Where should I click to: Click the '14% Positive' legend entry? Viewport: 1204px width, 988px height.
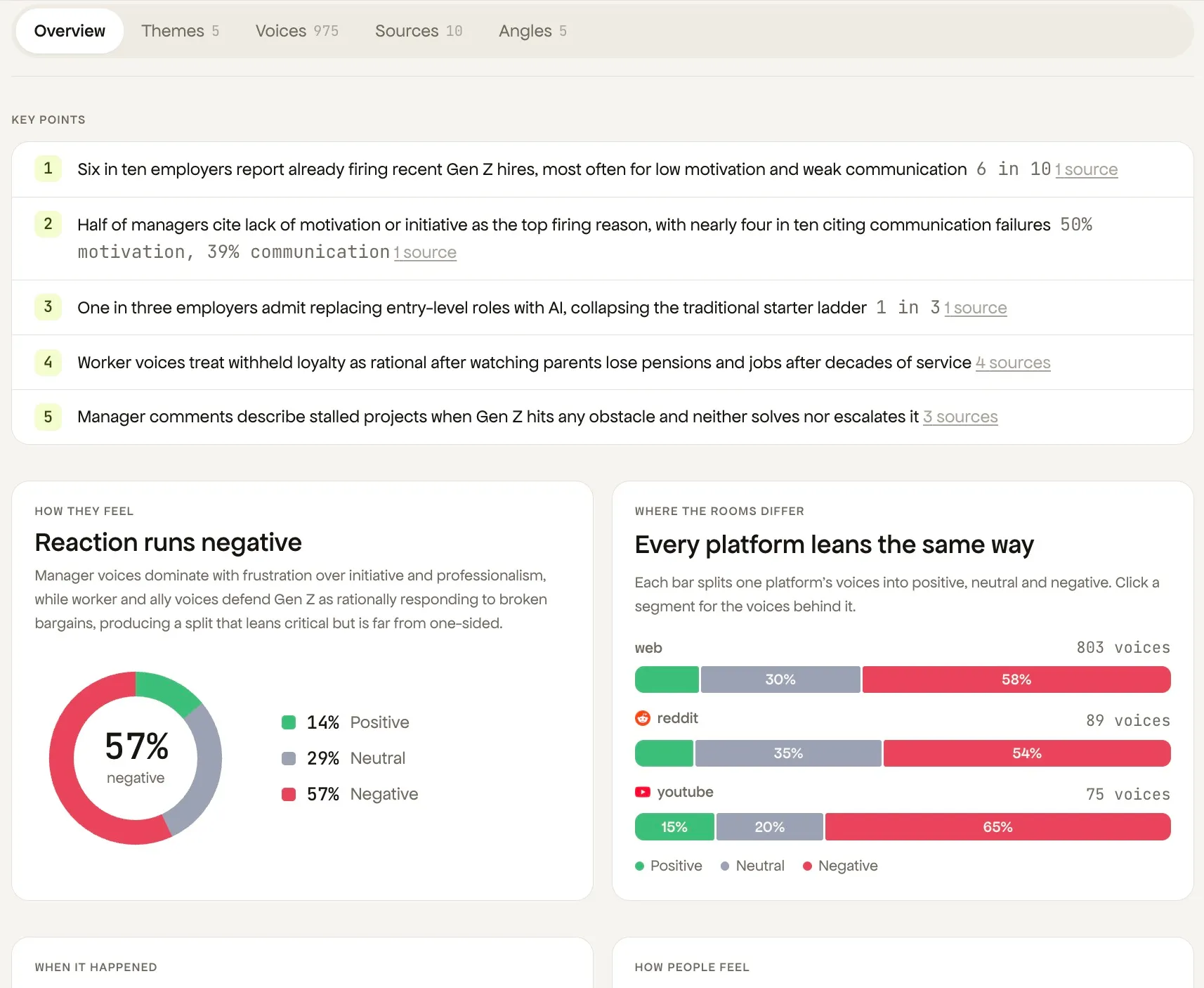click(x=346, y=722)
